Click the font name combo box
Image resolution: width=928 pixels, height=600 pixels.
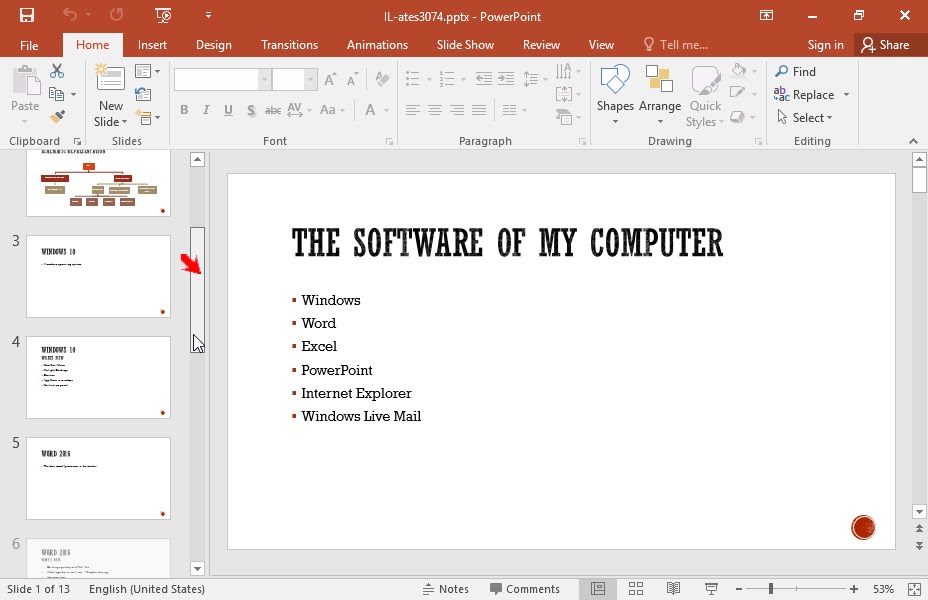pos(222,79)
